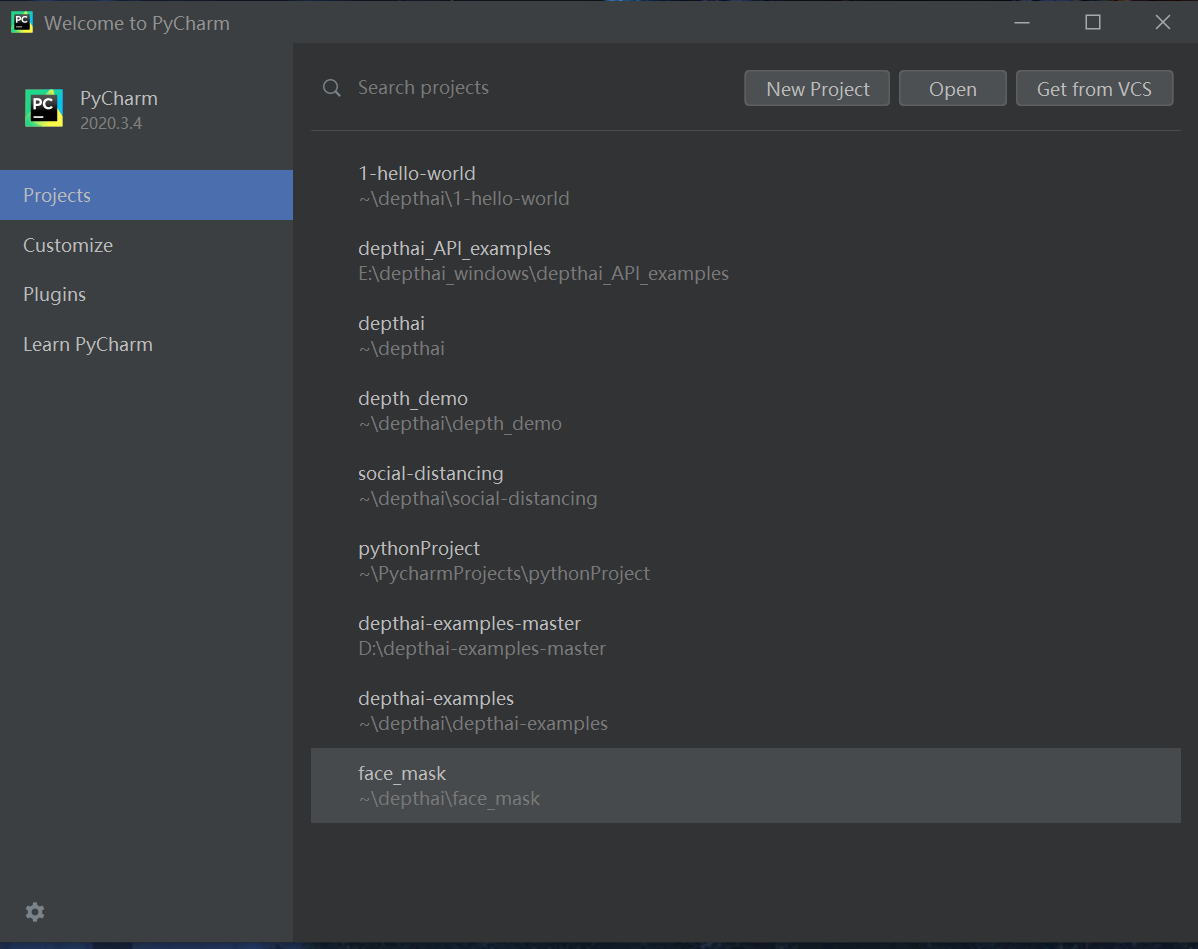1198x949 pixels.
Task: Create a New Project
Action: coord(817,89)
